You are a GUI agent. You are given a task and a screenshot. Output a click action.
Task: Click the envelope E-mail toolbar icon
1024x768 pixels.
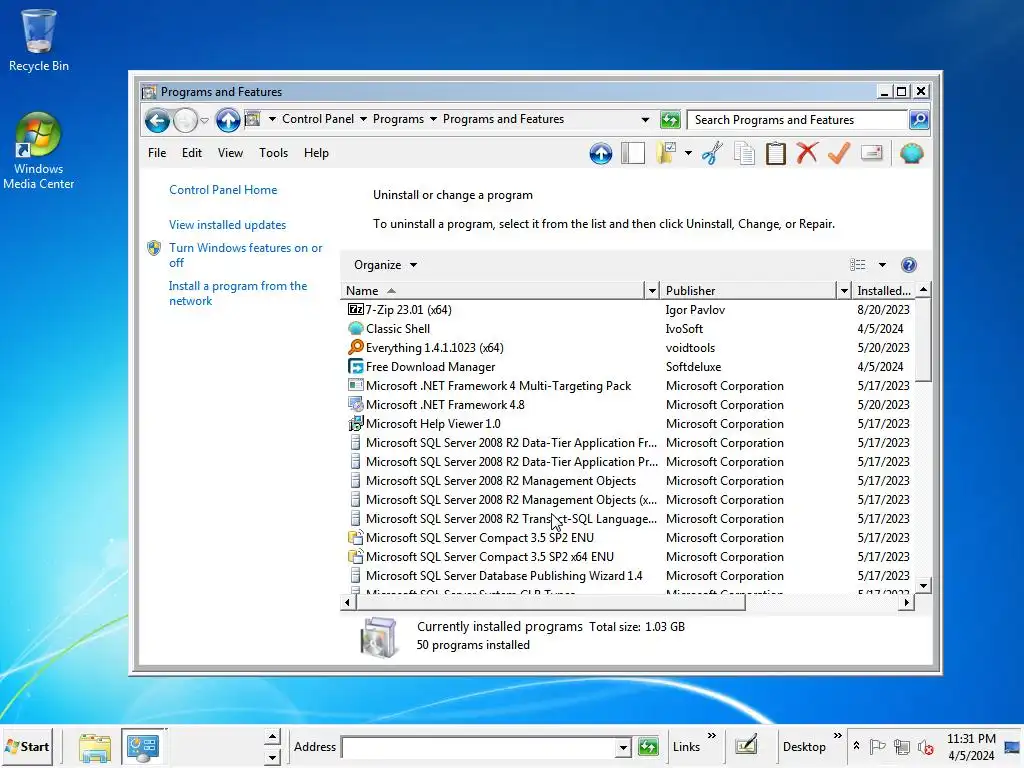coord(872,153)
